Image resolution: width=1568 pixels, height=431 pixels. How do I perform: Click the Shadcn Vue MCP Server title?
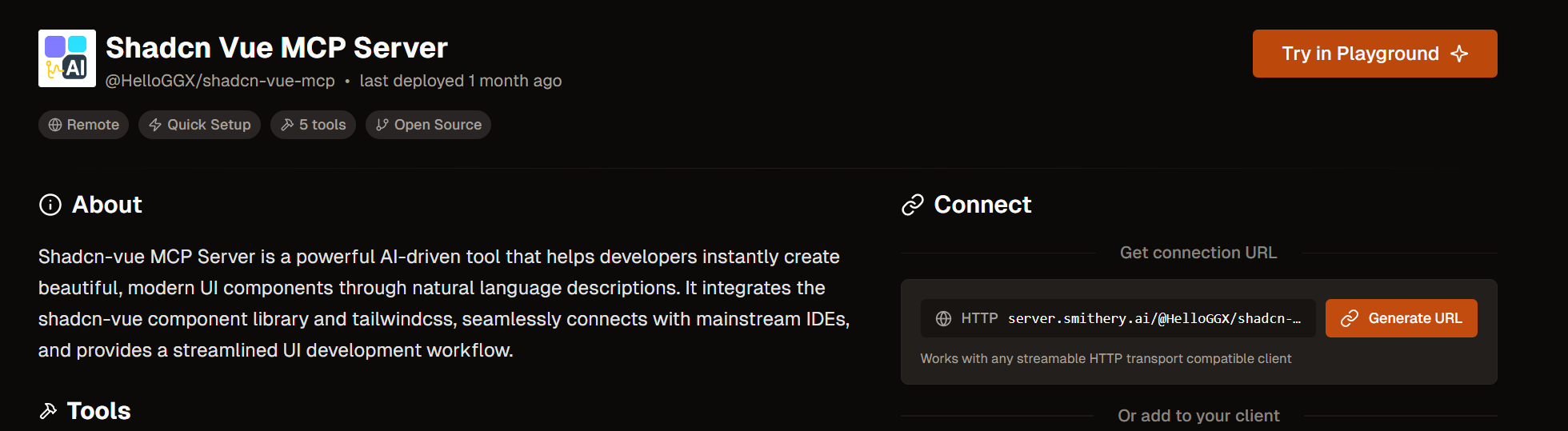pos(276,48)
